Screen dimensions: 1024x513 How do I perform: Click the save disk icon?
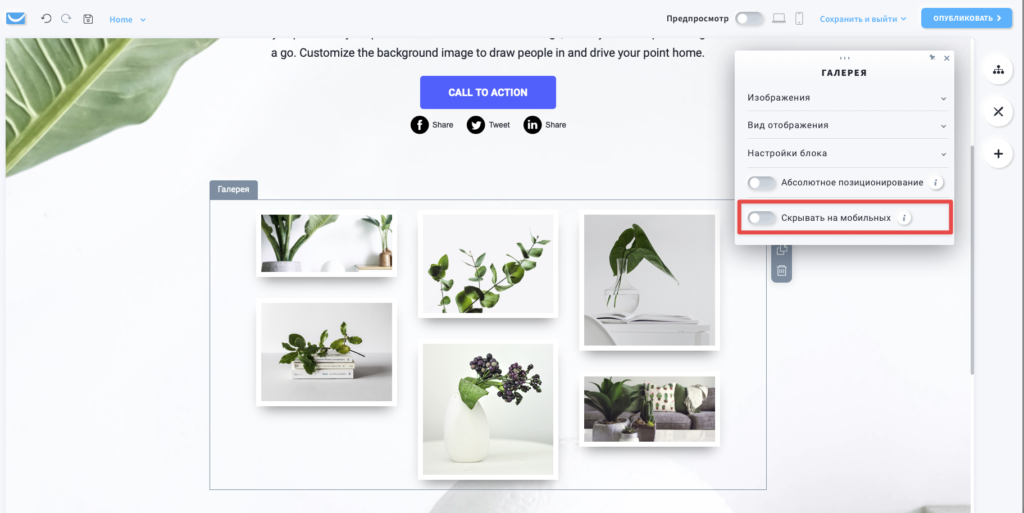pyautogui.click(x=88, y=19)
